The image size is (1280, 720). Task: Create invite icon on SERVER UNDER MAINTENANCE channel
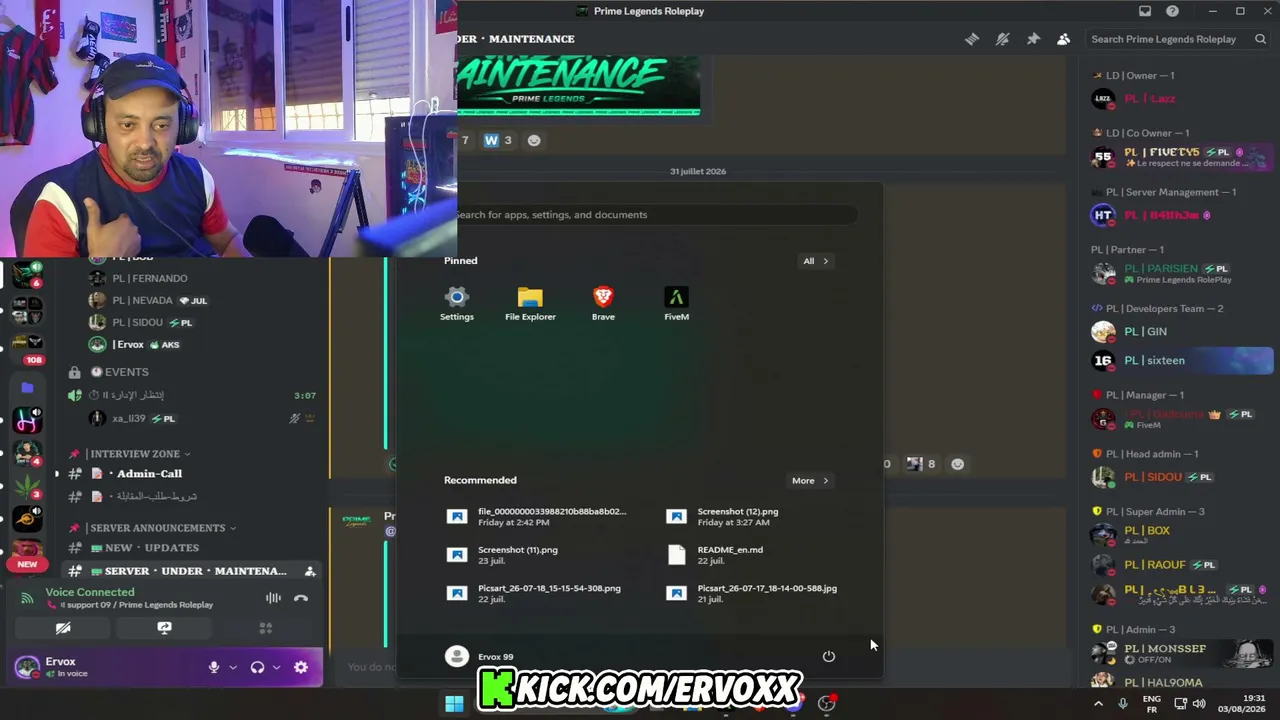tap(310, 571)
